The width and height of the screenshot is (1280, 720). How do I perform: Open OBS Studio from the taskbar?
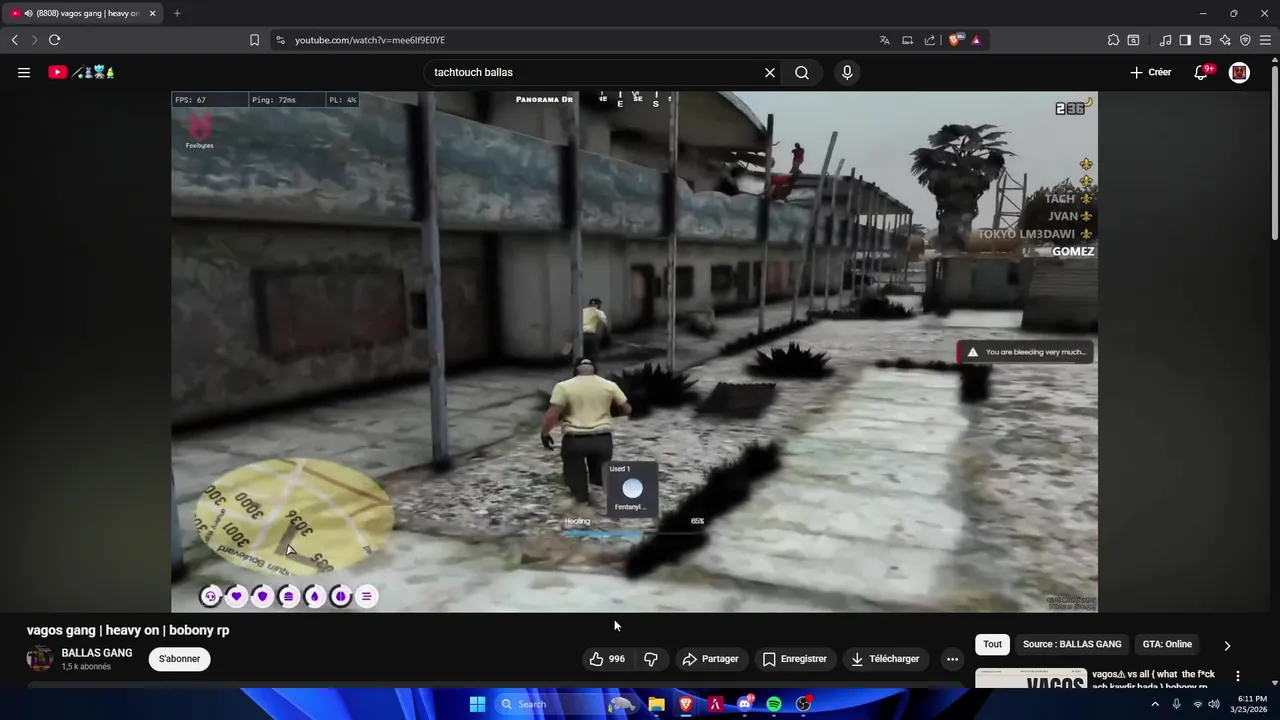(803, 704)
